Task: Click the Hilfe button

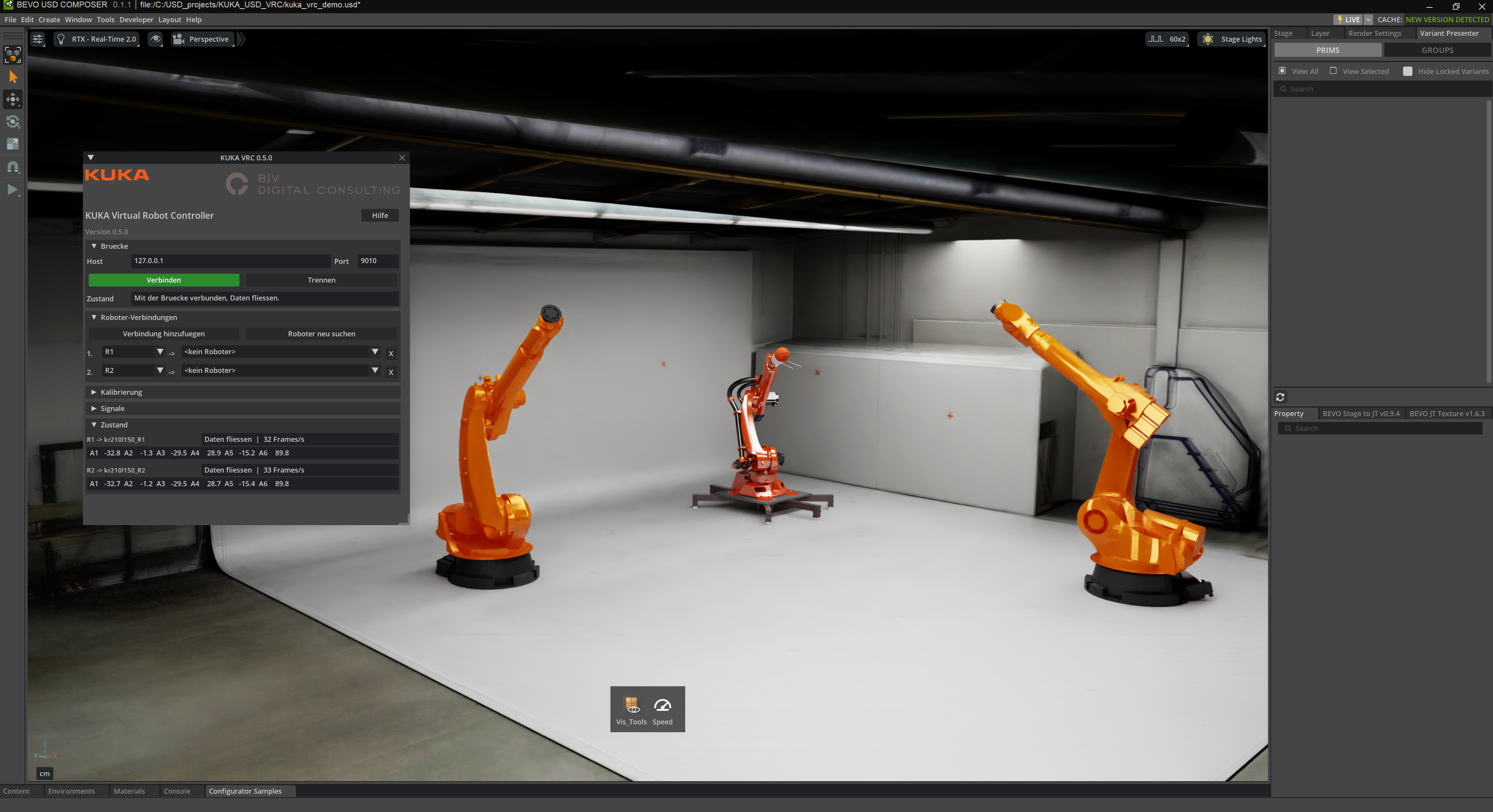Action: (380, 216)
